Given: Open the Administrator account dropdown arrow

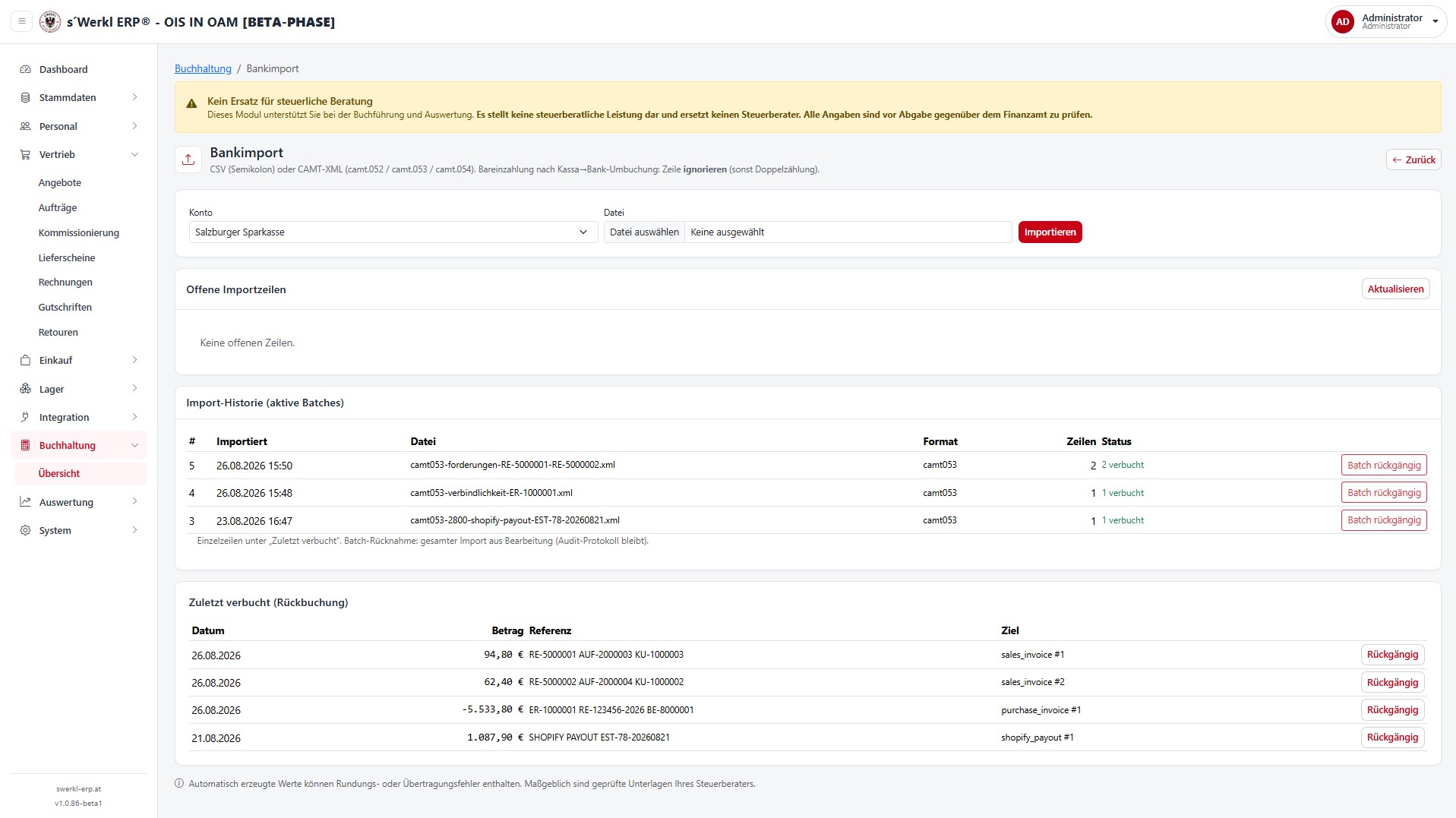Looking at the screenshot, I should coord(1435,22).
